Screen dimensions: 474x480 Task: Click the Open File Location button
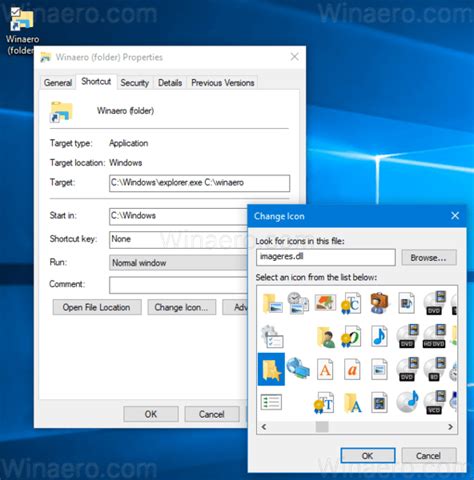point(97,307)
